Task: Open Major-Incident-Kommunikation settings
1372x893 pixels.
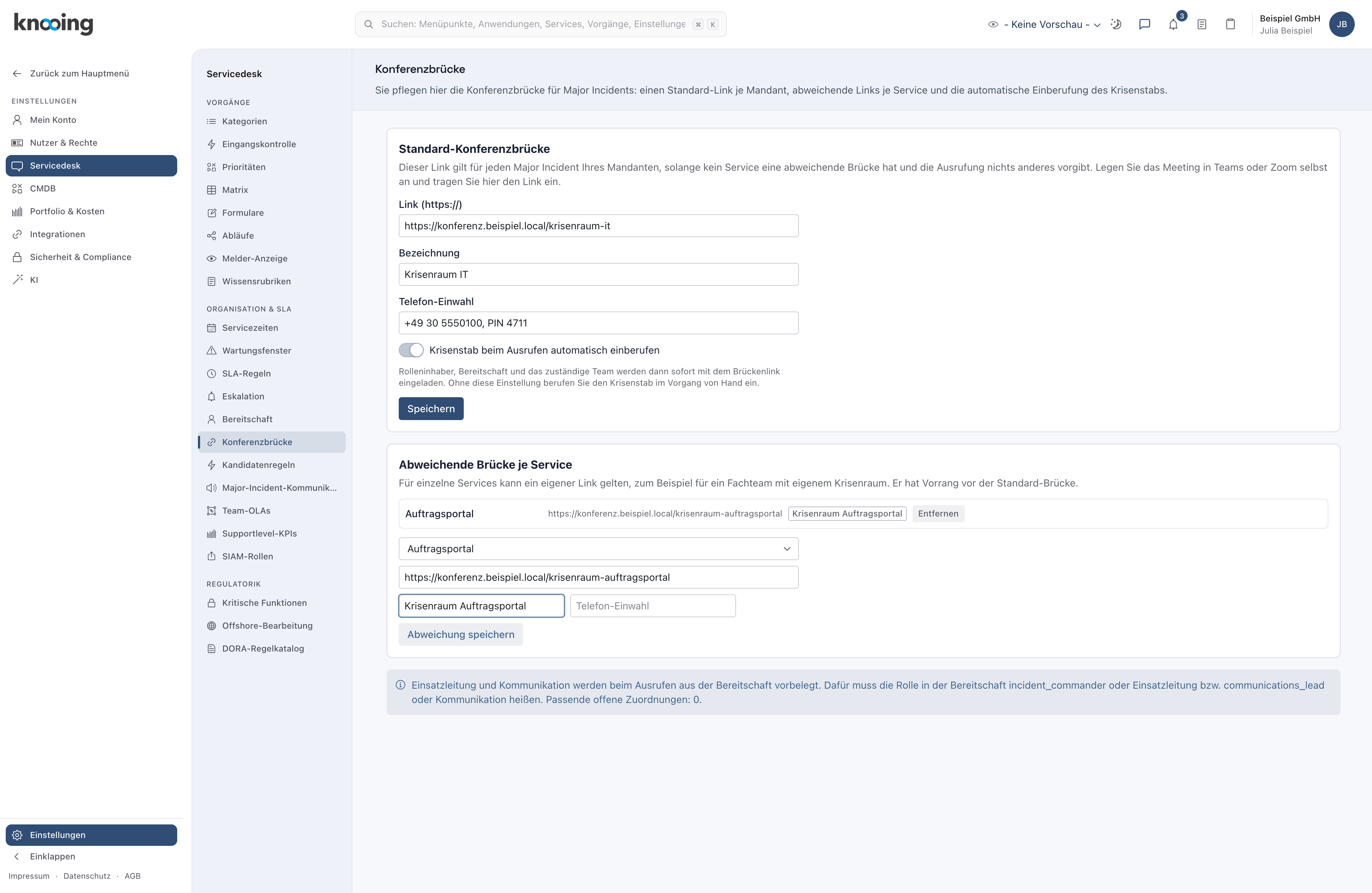Action: 272,488
